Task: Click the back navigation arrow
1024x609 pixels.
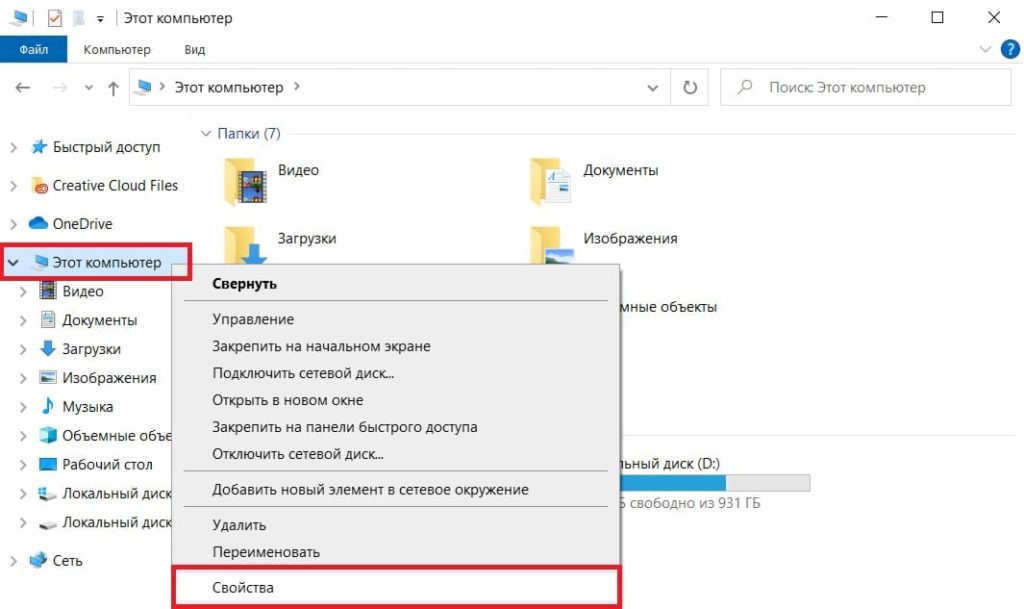Action: coord(23,87)
